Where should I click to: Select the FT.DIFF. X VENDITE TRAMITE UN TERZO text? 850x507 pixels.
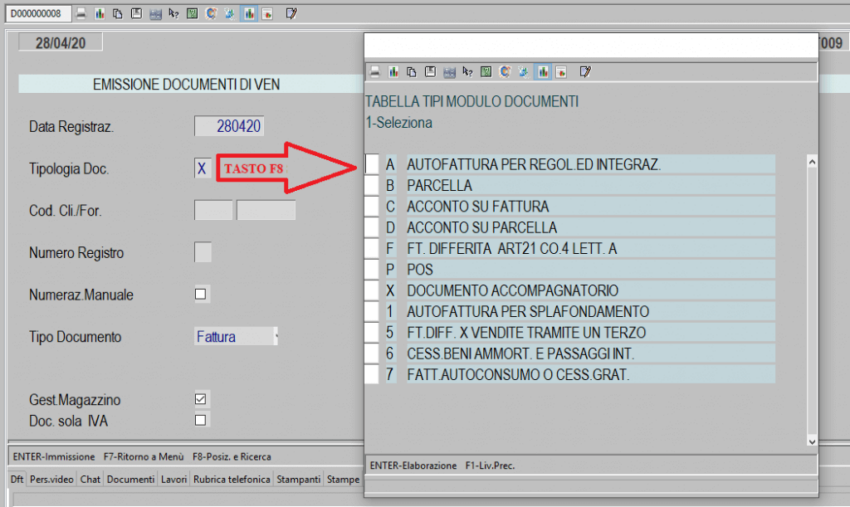pos(526,332)
